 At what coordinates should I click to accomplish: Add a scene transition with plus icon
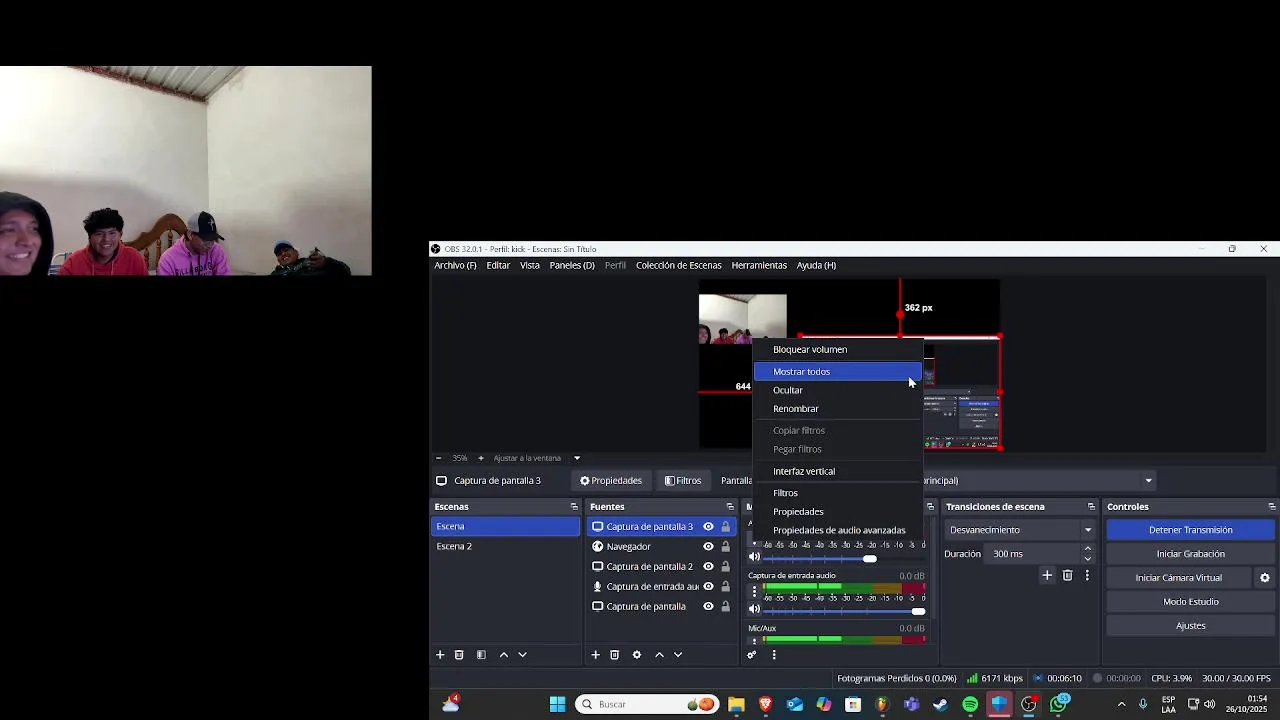1047,575
